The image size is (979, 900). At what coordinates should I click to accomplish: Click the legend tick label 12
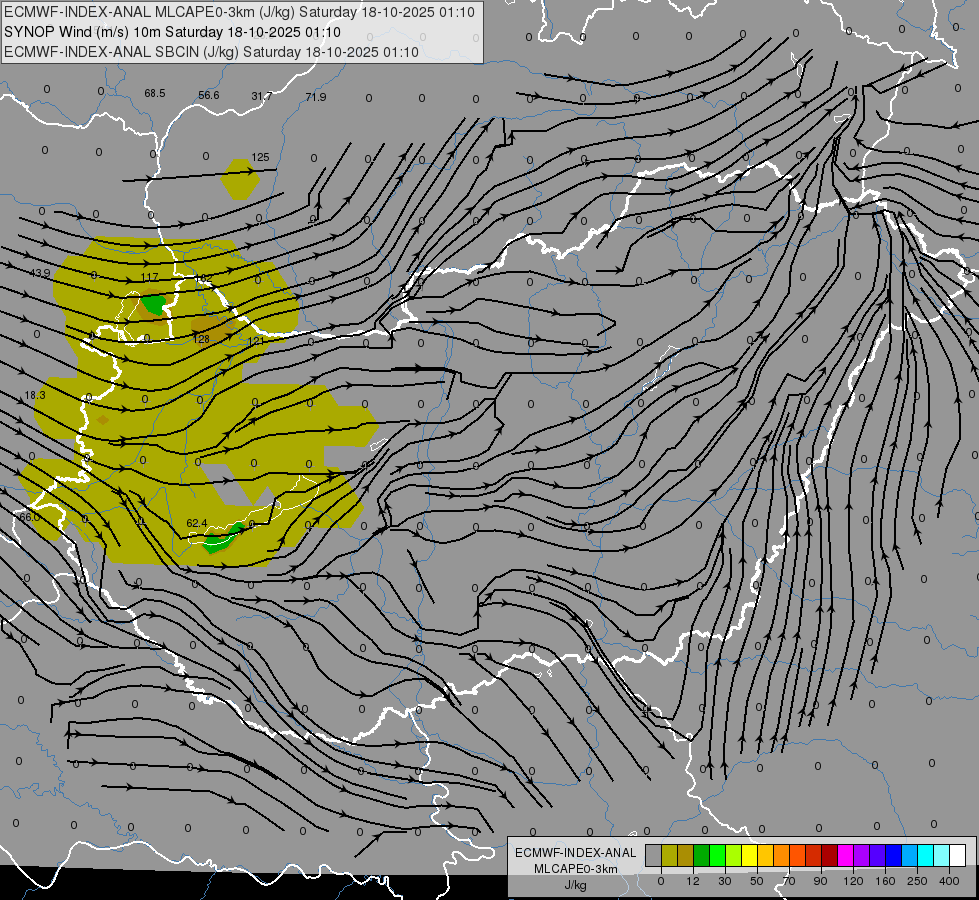pos(692,881)
